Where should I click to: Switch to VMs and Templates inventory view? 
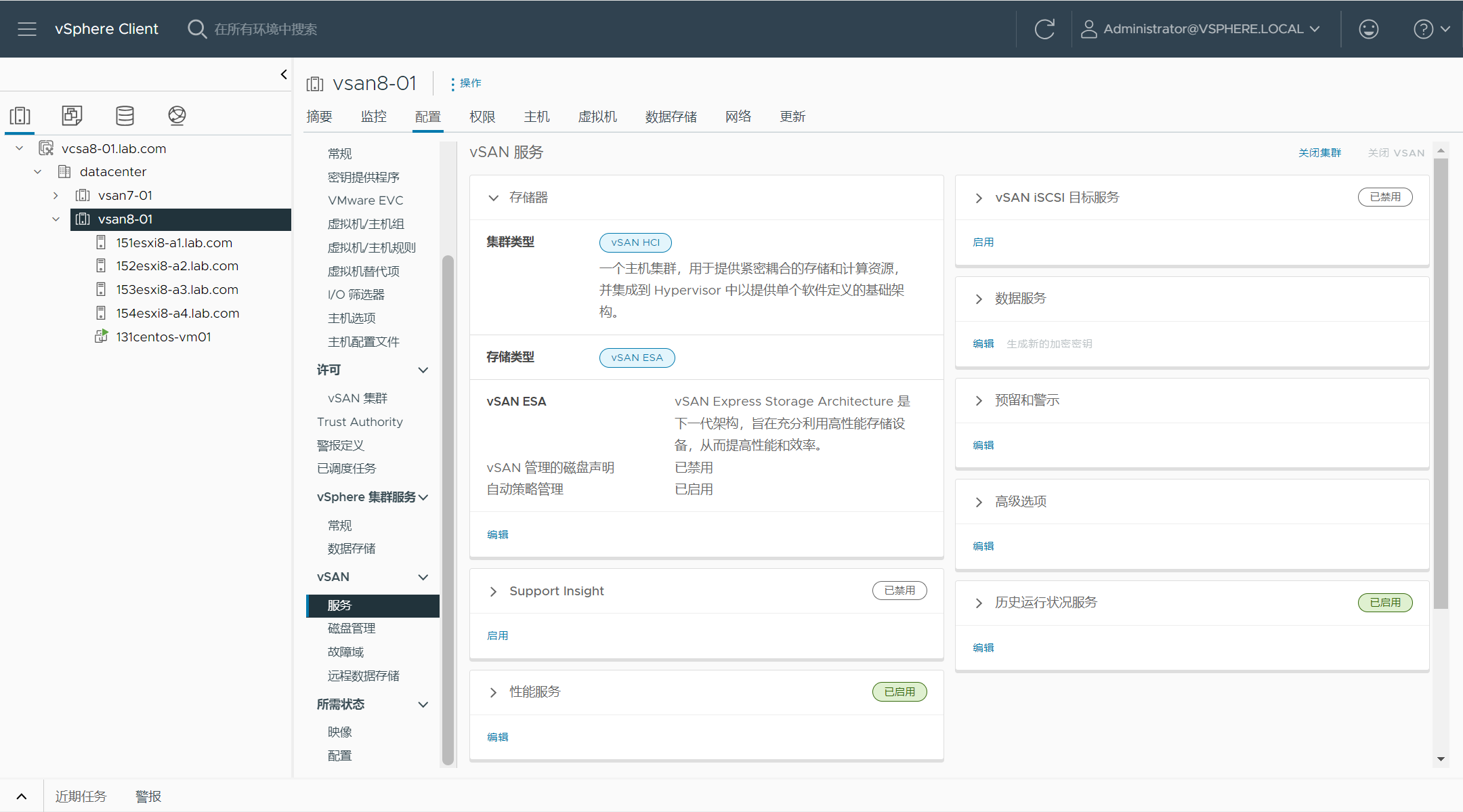(72, 116)
